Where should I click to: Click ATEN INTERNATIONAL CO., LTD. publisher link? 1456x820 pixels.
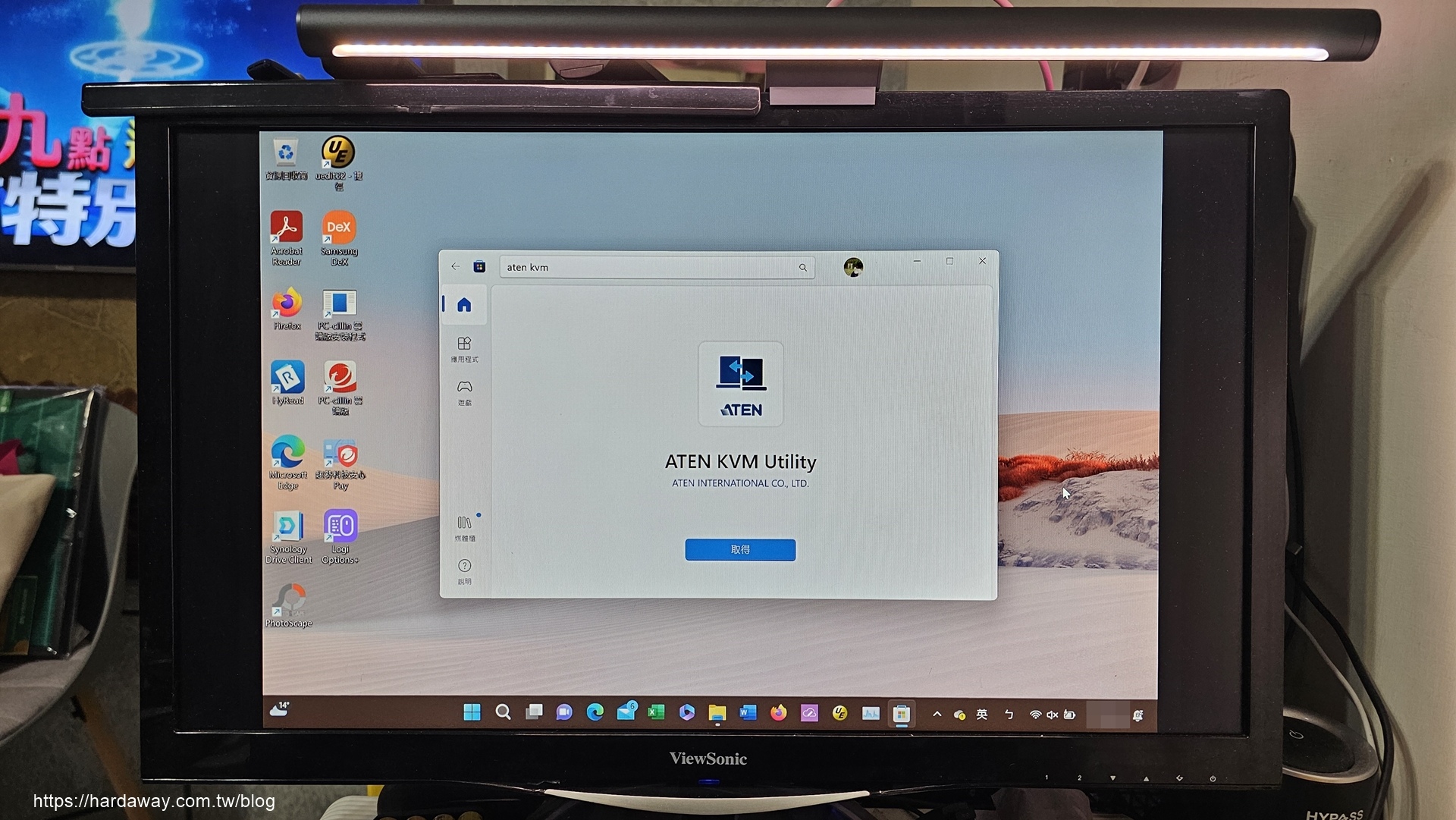pos(740,483)
